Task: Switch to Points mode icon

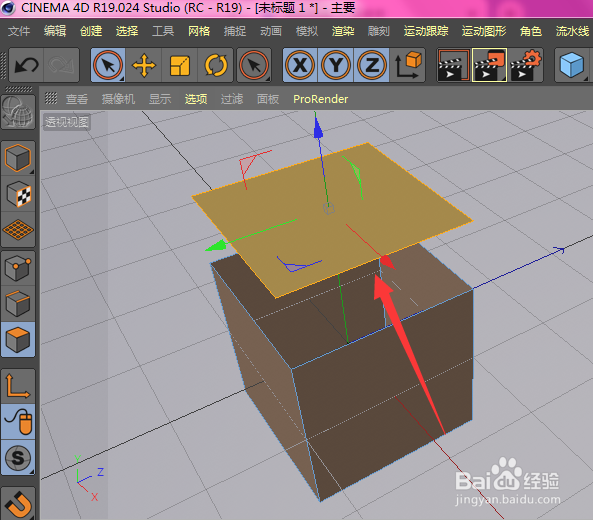Action: point(18,268)
